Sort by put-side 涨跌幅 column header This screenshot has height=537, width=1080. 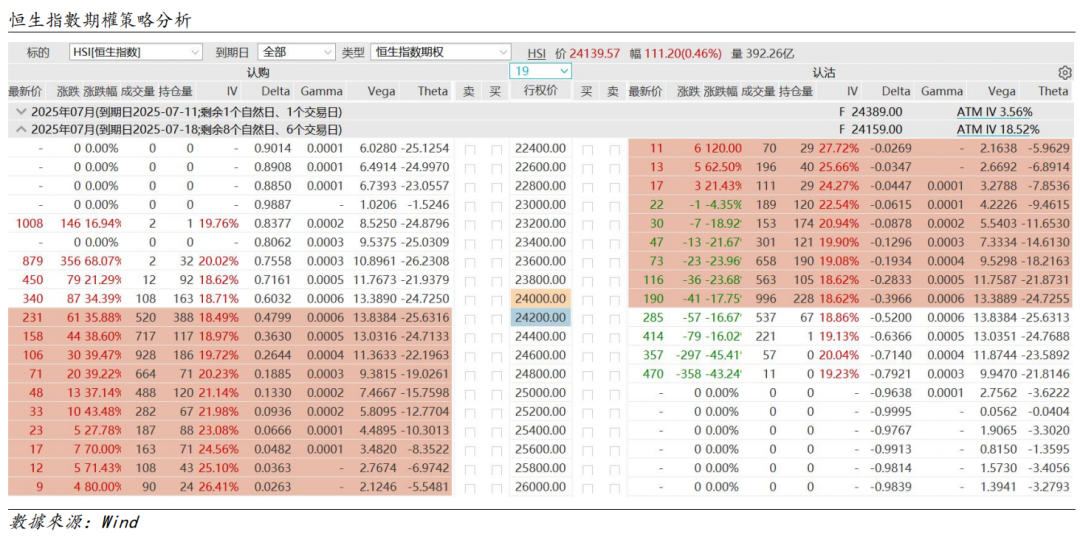click(x=721, y=91)
